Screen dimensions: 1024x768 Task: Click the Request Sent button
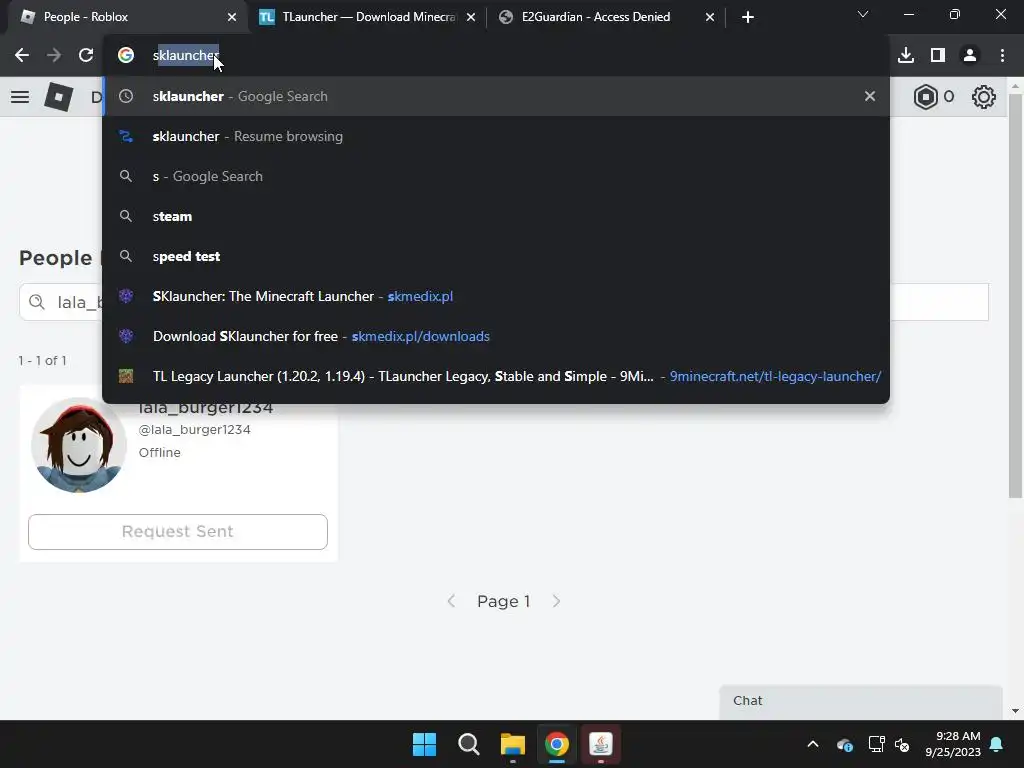coord(178,532)
